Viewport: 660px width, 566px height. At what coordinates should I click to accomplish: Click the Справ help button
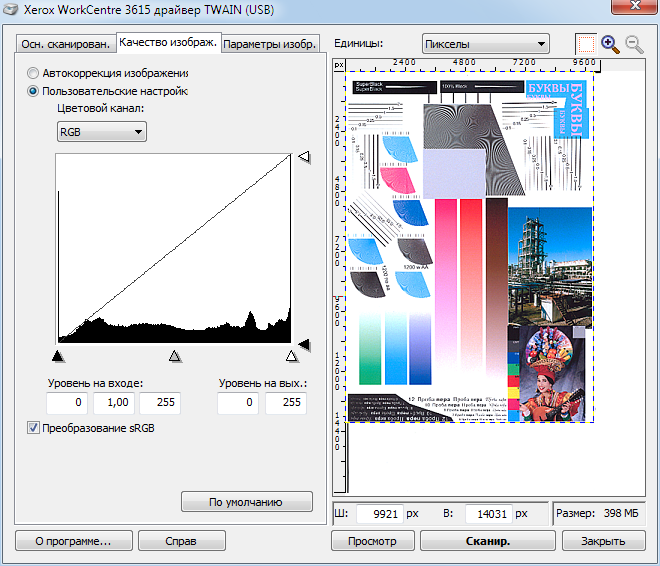(x=181, y=541)
